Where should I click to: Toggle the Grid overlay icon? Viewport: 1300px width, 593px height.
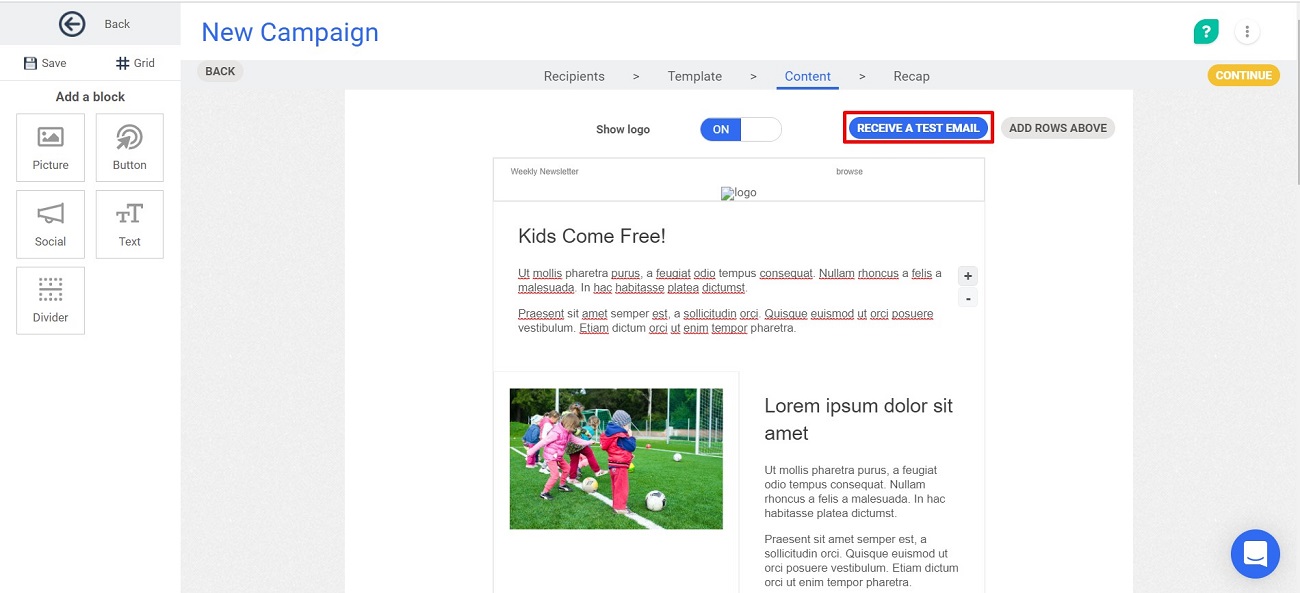click(x=122, y=63)
